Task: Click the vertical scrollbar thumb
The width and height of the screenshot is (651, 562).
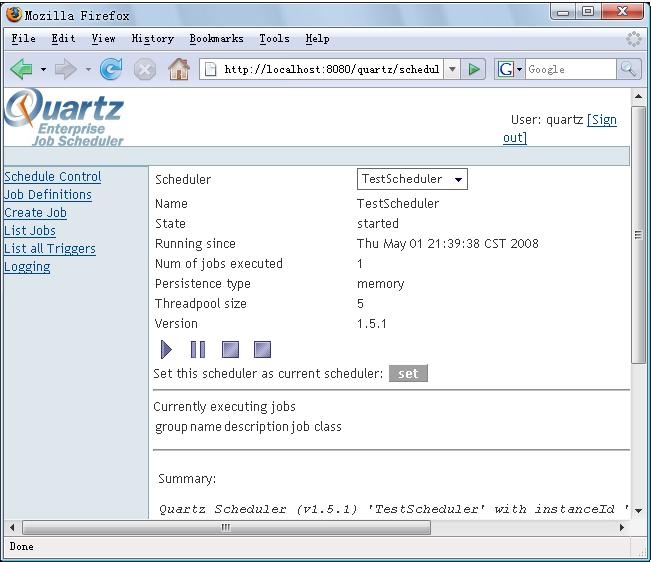Action: (639, 235)
